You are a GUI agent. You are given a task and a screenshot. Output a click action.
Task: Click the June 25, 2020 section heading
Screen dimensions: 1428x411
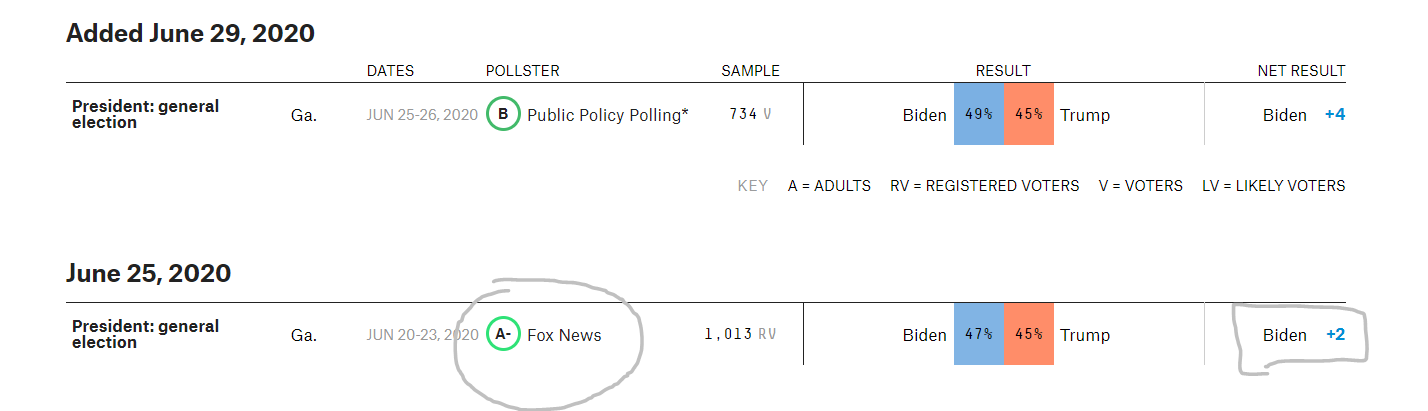tap(148, 273)
